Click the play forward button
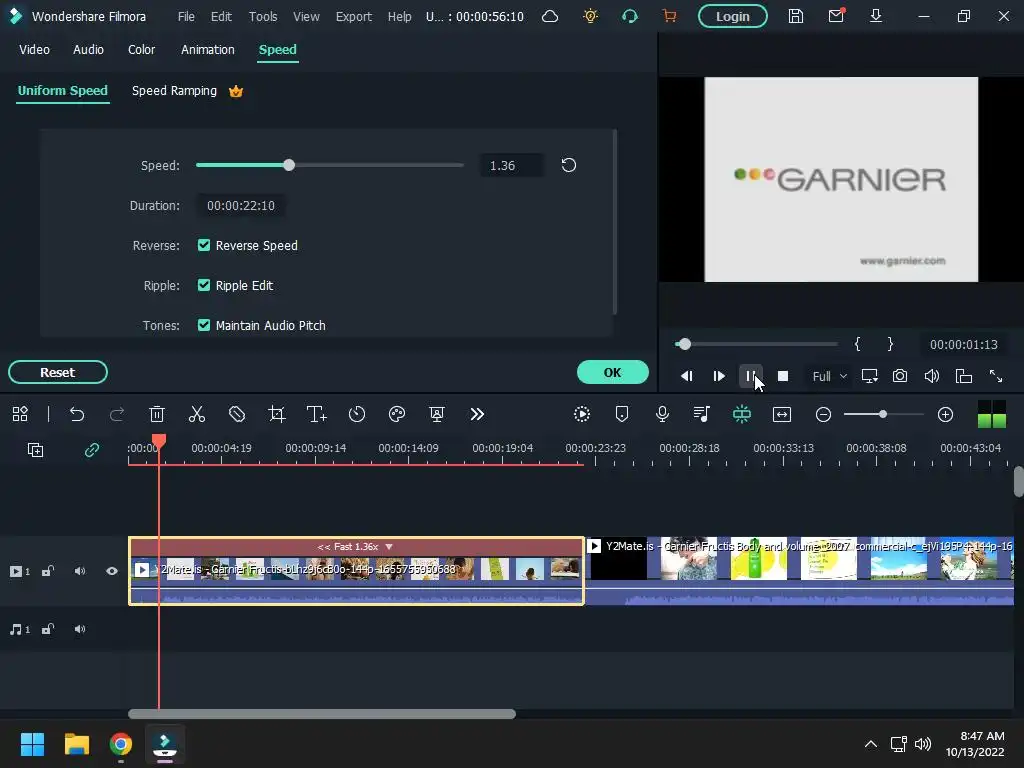 point(718,376)
